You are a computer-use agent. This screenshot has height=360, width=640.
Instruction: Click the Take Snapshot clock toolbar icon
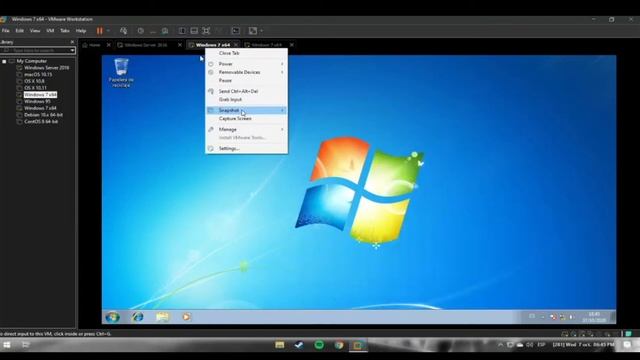tap(140, 31)
